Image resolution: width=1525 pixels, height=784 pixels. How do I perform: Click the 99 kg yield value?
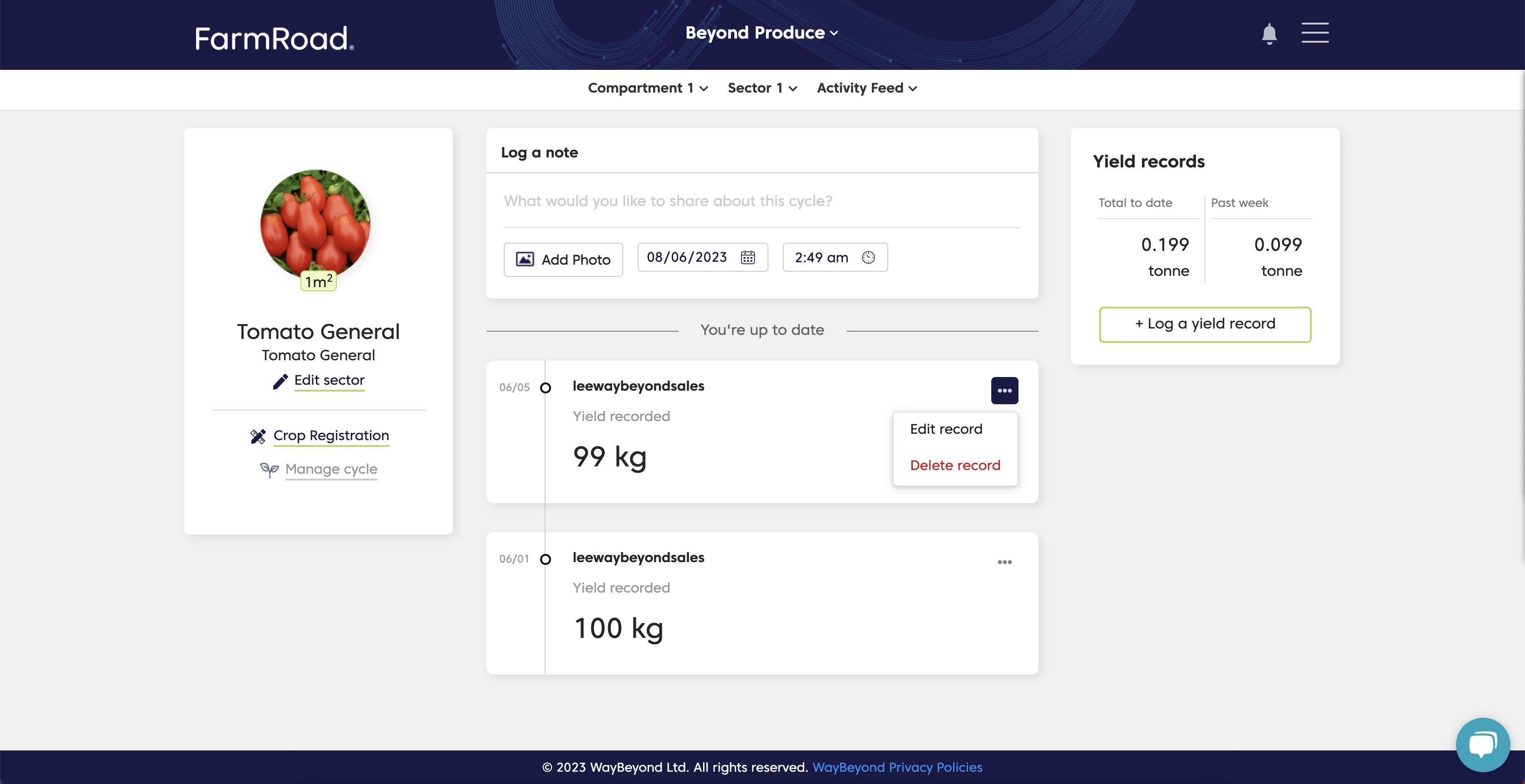tap(610, 457)
